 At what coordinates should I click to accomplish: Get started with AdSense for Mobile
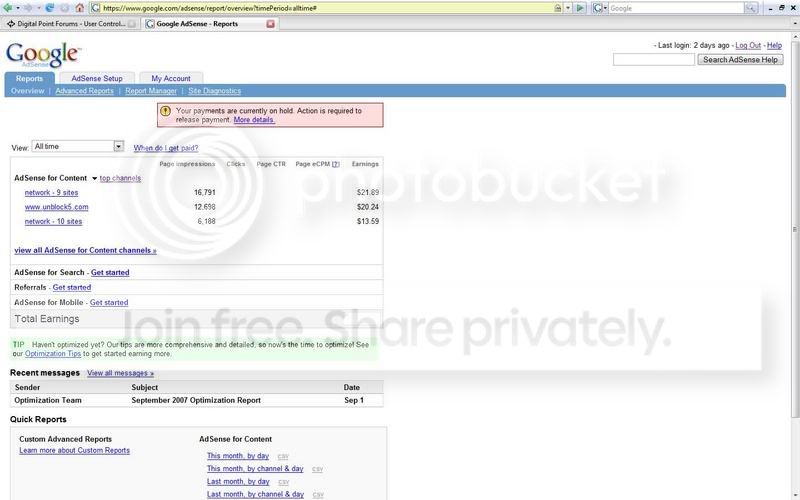pyautogui.click(x=109, y=303)
